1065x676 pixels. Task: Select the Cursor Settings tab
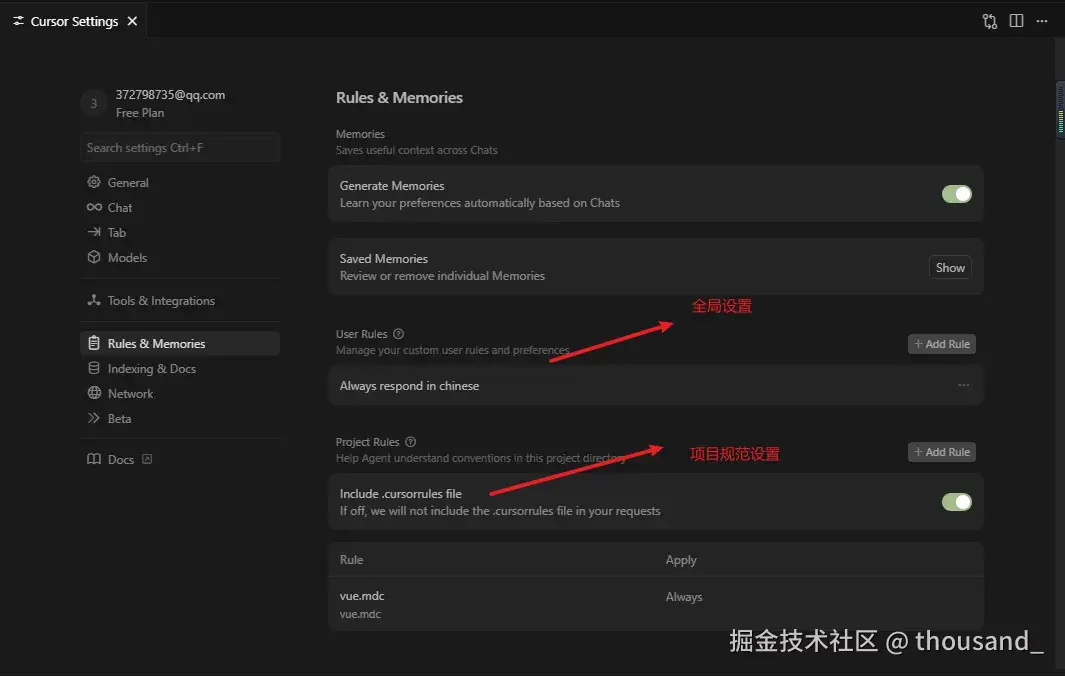pos(74,21)
